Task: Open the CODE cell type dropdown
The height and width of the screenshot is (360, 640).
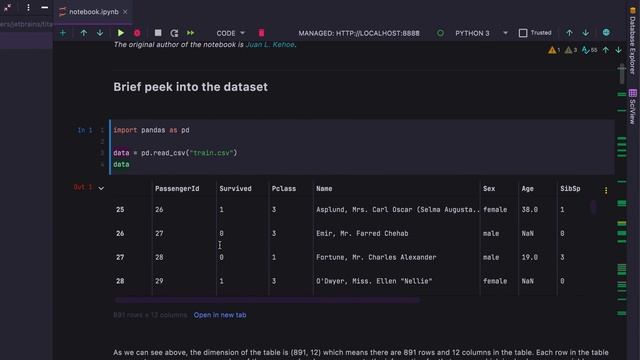Action: click(x=231, y=33)
